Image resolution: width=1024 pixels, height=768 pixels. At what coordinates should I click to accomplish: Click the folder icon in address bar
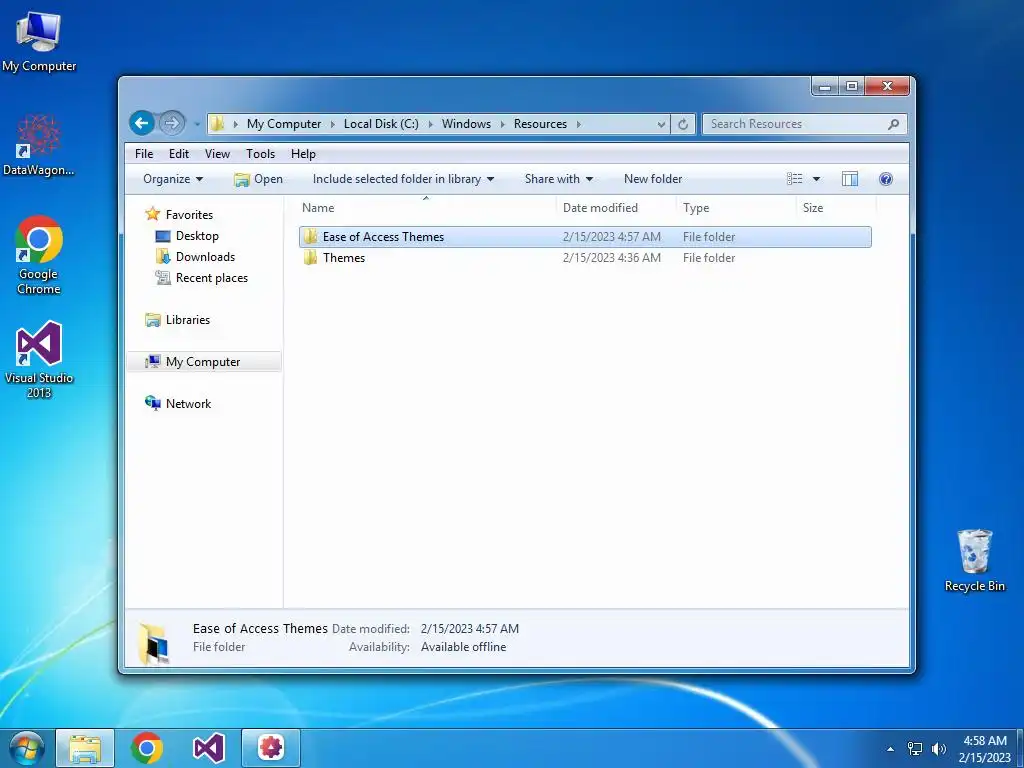(217, 123)
